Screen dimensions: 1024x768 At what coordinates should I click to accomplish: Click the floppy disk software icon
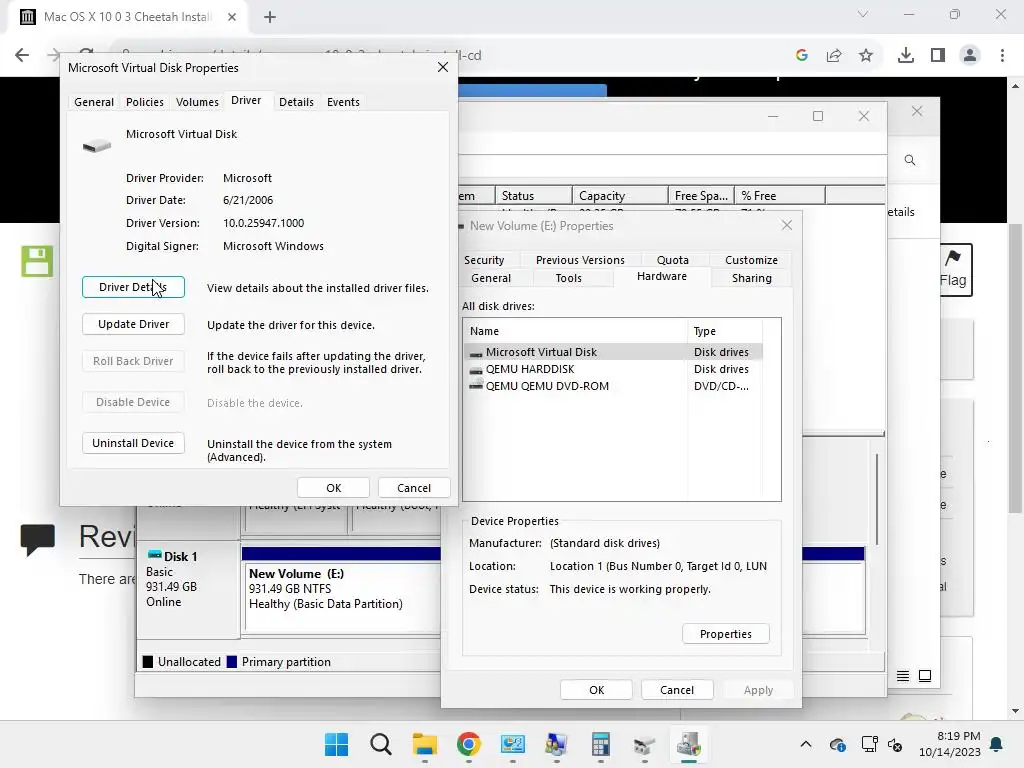[x=37, y=261]
